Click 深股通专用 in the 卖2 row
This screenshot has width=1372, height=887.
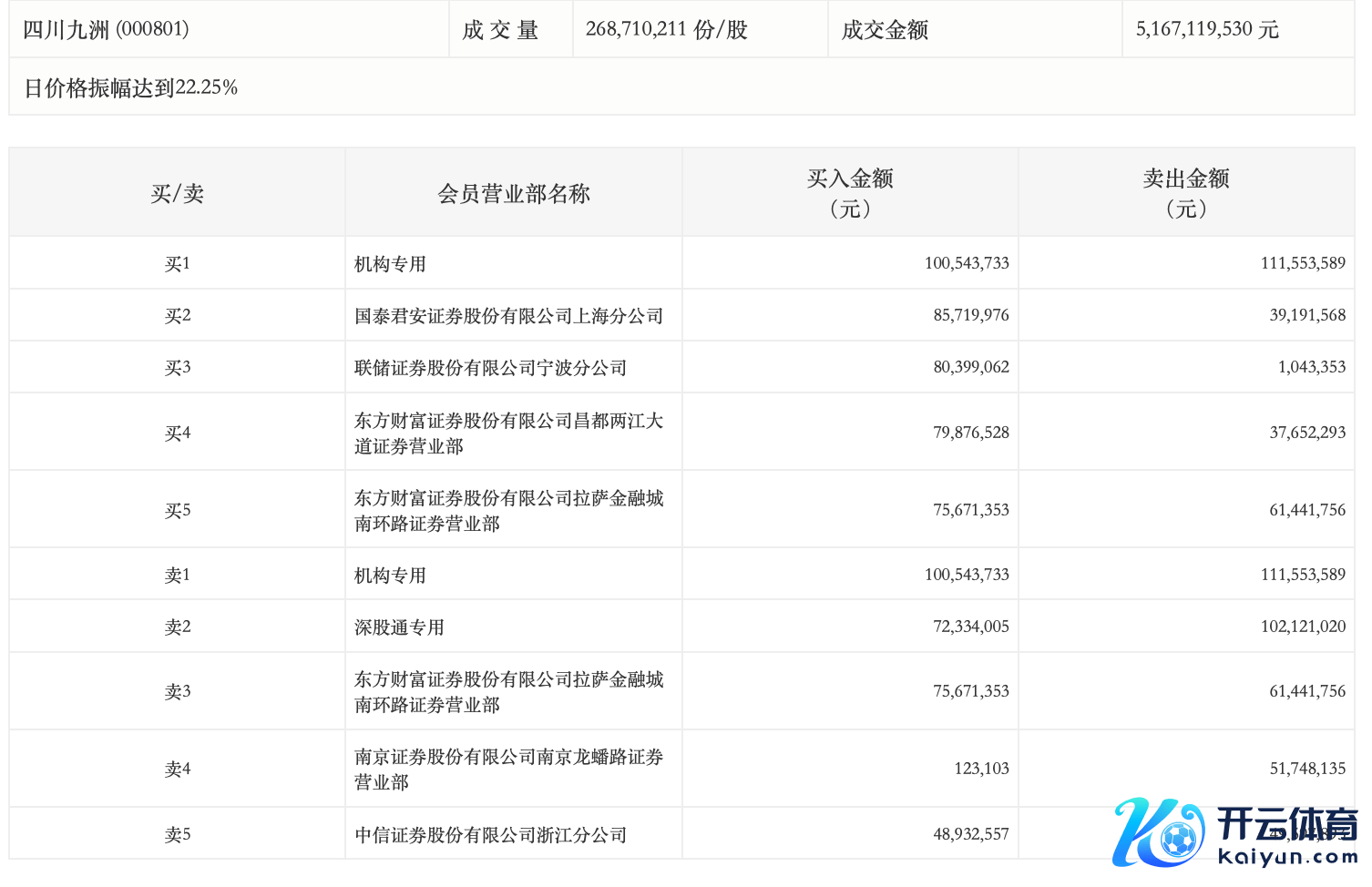[x=399, y=627]
